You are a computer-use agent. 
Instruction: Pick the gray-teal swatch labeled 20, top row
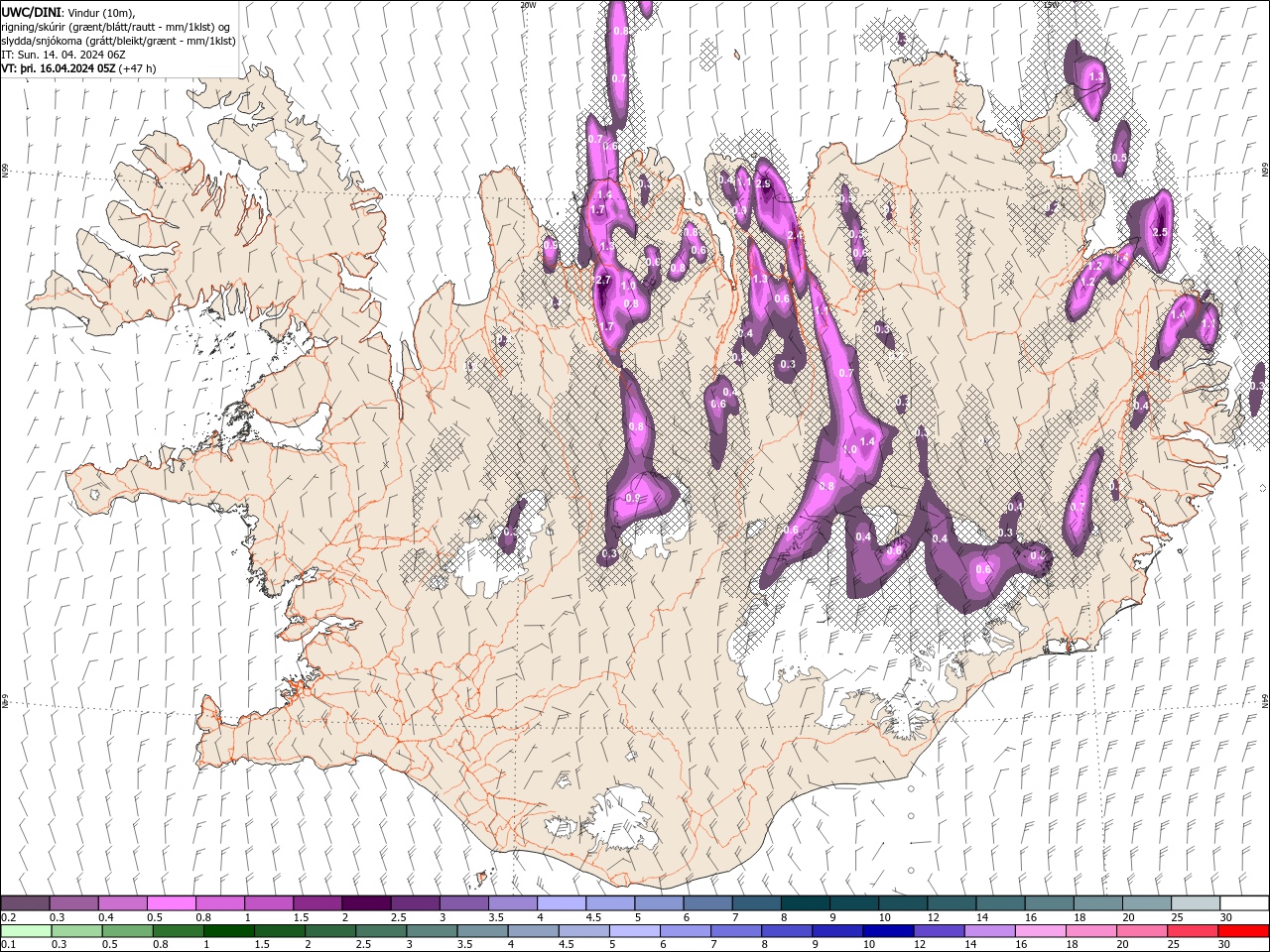point(1147,903)
